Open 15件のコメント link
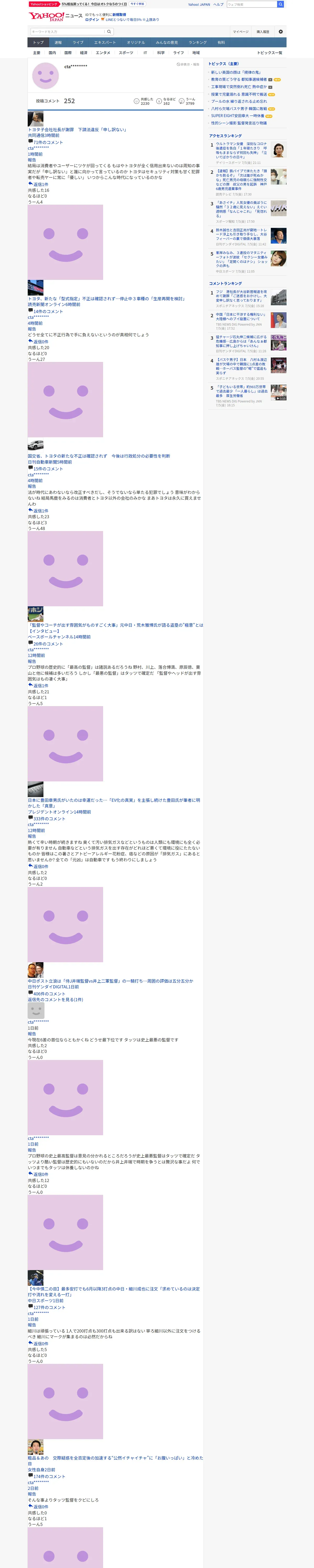Viewport: 314px width, 1568px height. pyautogui.click(x=48, y=469)
